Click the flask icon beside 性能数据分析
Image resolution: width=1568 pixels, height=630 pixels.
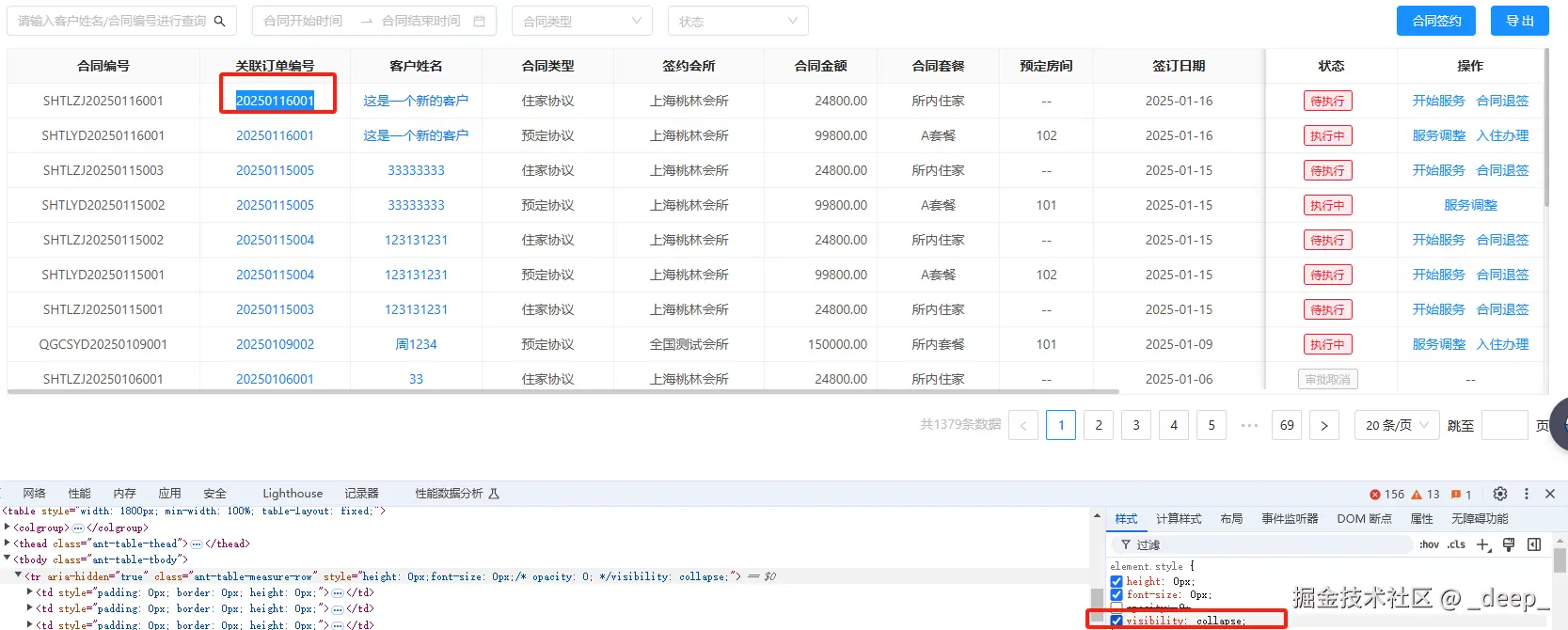point(494,494)
